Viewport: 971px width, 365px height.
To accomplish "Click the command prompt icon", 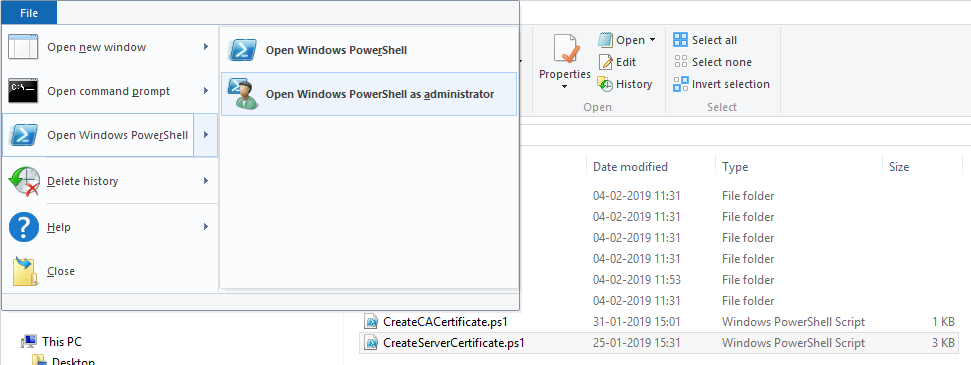I will coord(24,91).
